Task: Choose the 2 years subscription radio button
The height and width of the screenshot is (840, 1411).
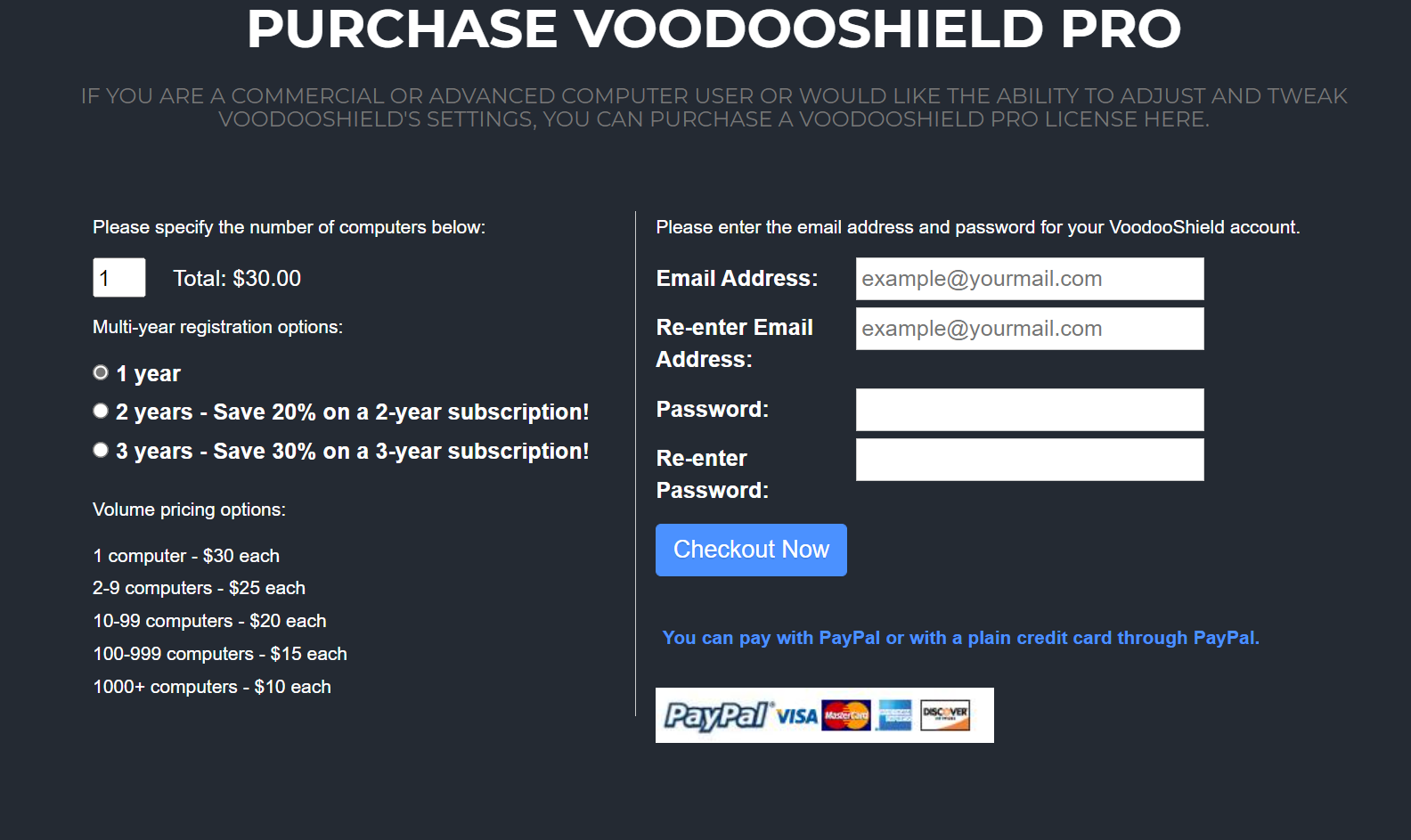Action: tap(101, 411)
